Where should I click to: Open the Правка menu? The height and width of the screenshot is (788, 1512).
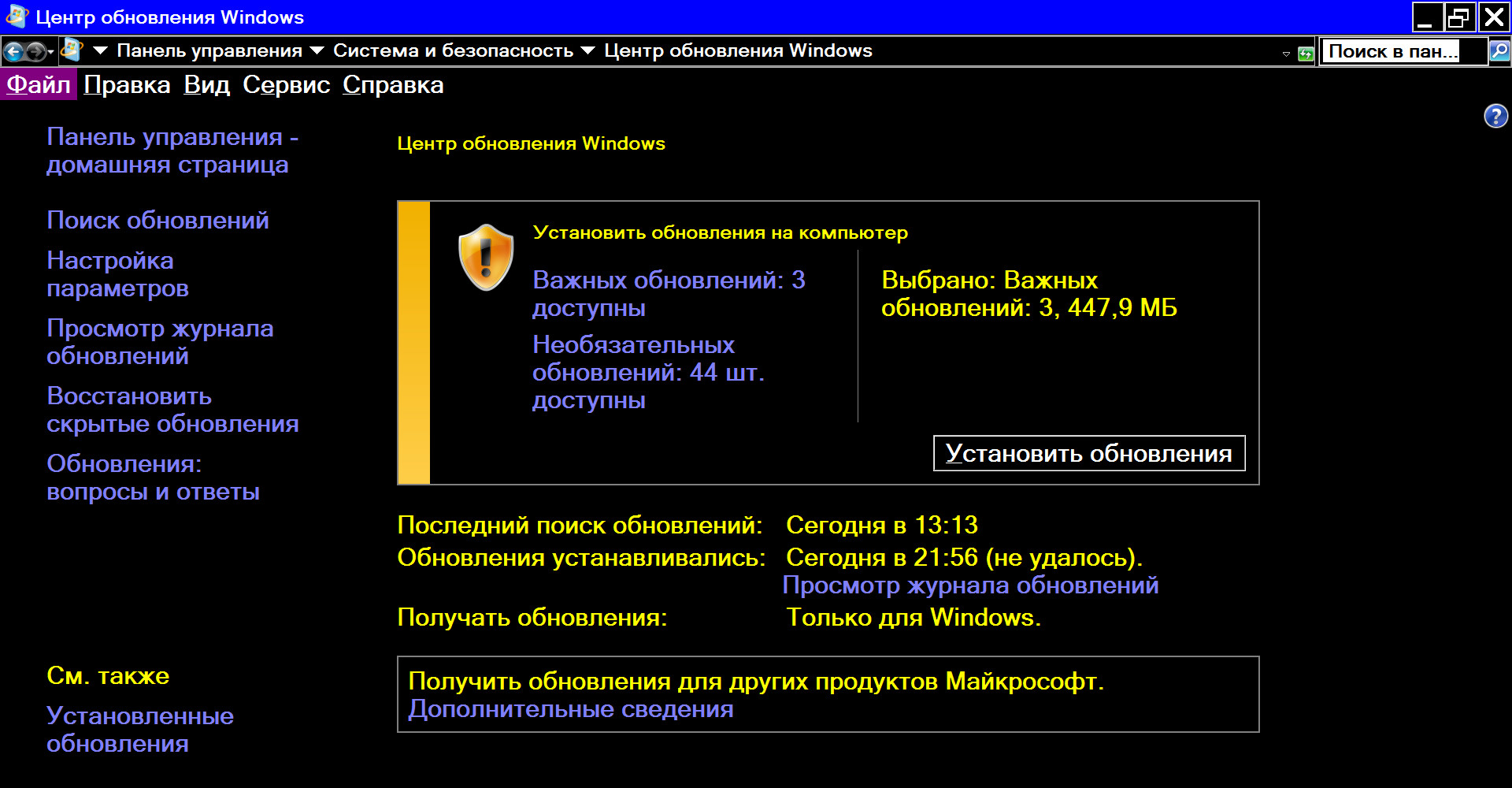[x=127, y=84]
